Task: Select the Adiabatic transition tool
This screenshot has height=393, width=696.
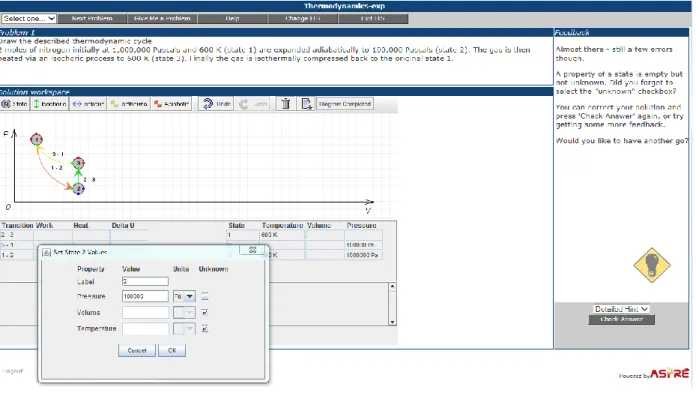Action: [171, 104]
